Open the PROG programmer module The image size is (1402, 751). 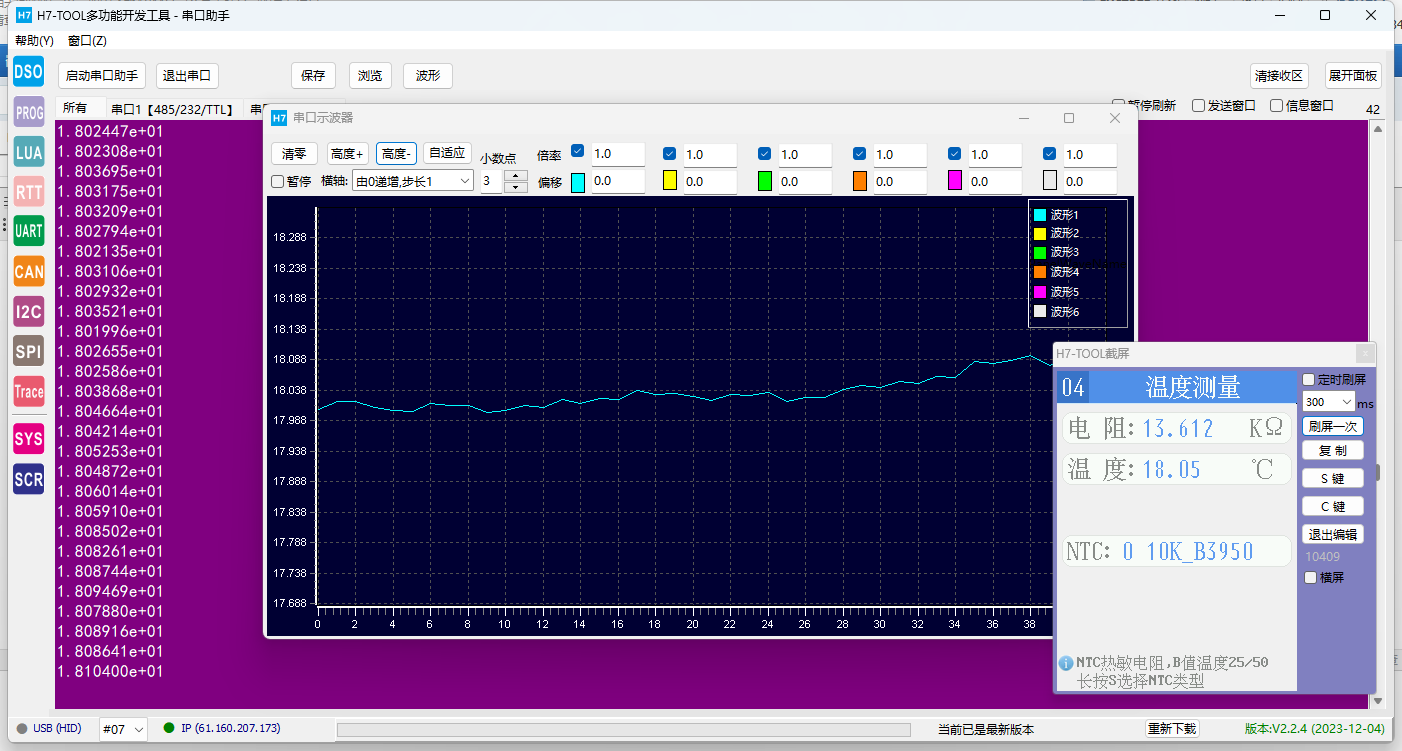point(28,112)
